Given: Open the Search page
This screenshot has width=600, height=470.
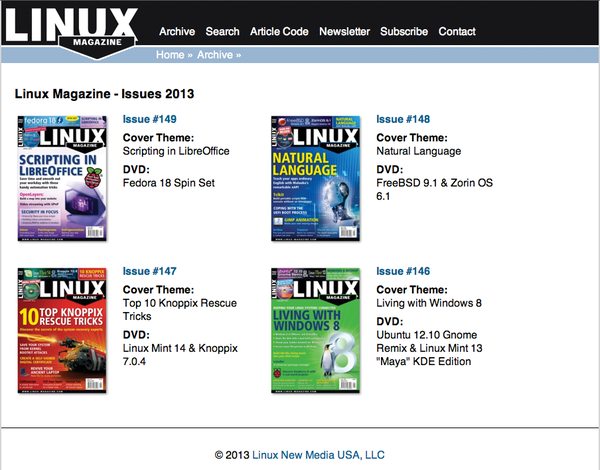Looking at the screenshot, I should point(222,32).
